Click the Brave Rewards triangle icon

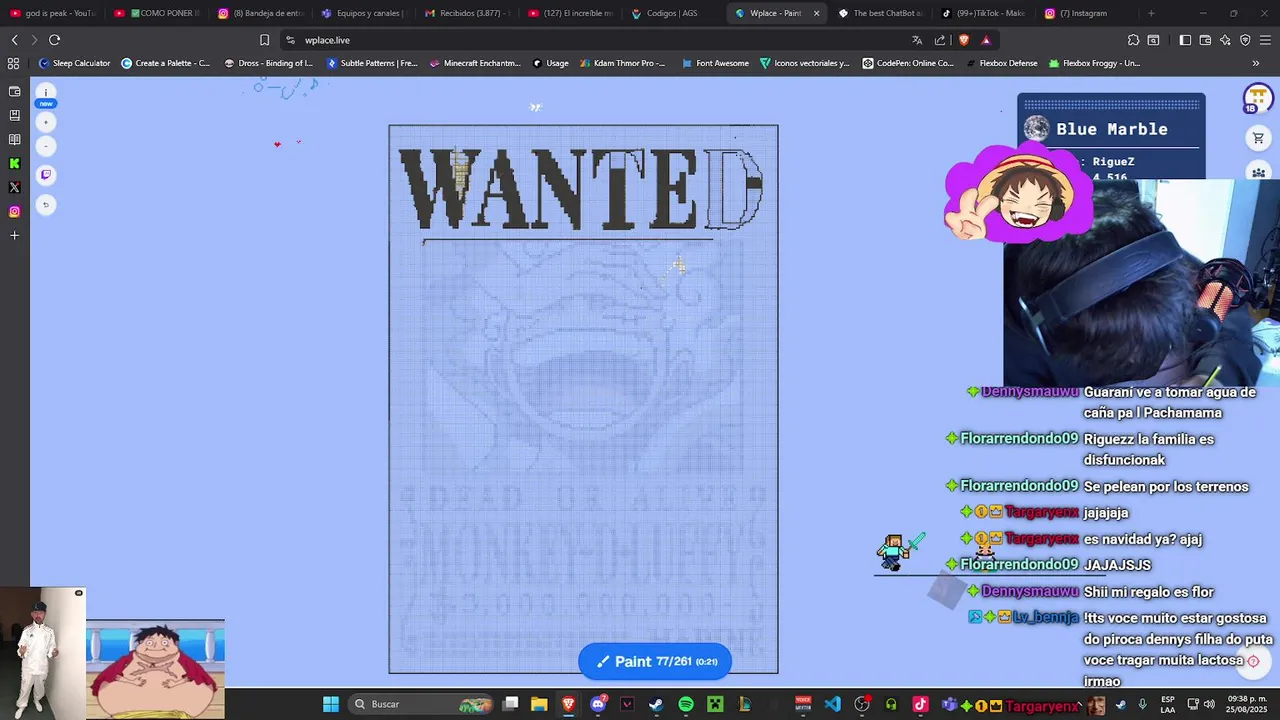[x=986, y=40]
